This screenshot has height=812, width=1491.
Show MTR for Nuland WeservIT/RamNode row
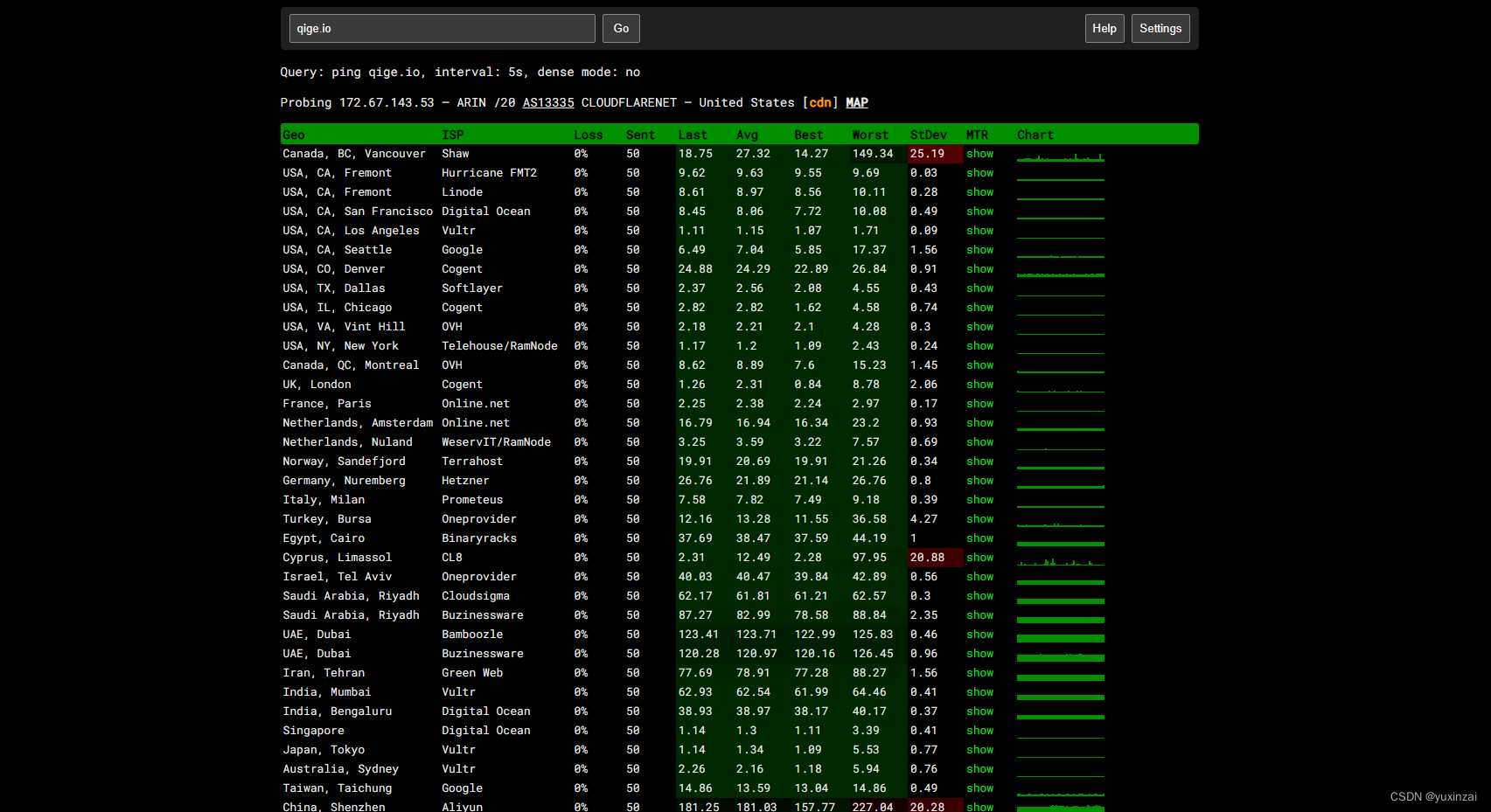(980, 442)
